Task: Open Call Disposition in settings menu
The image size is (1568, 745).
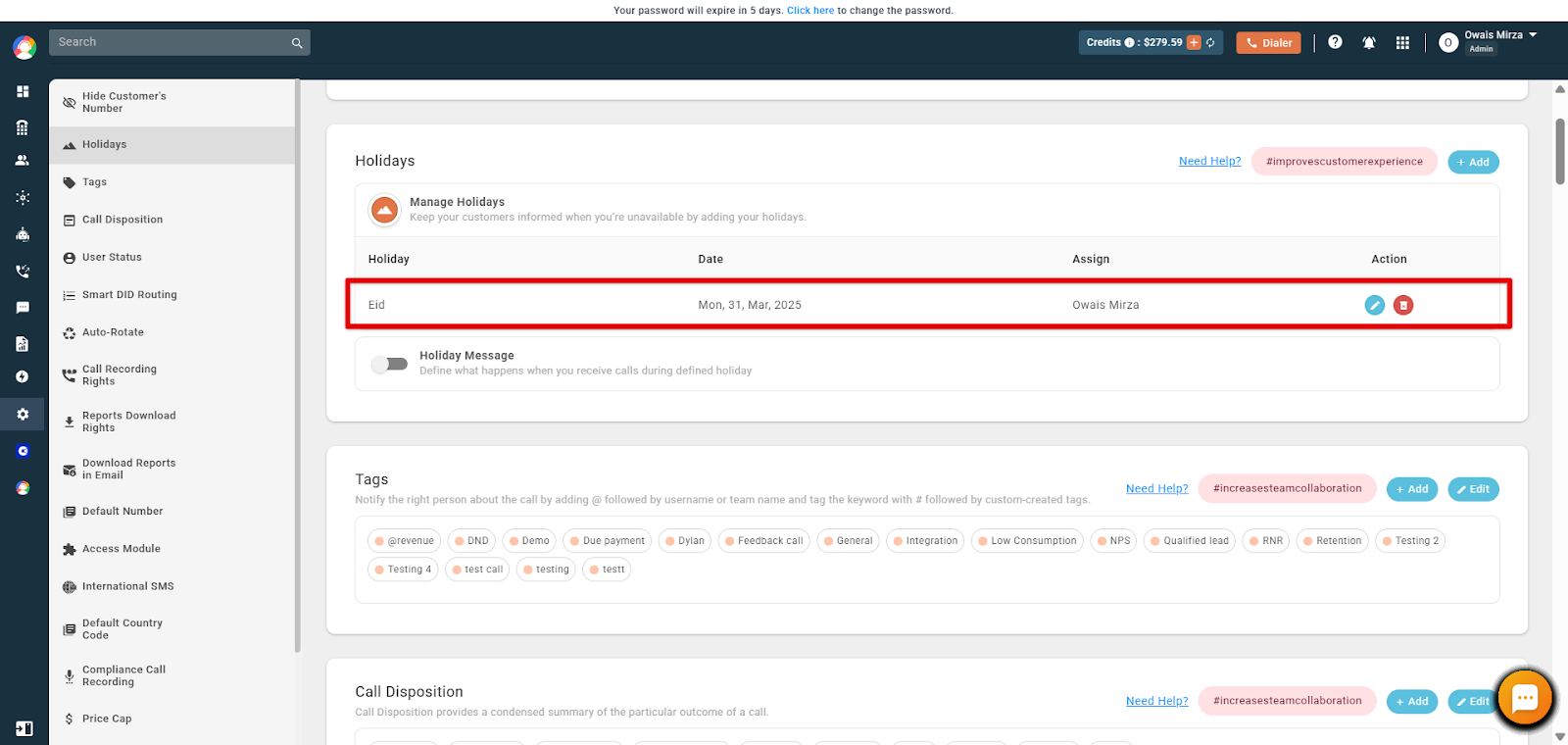Action: [172, 220]
